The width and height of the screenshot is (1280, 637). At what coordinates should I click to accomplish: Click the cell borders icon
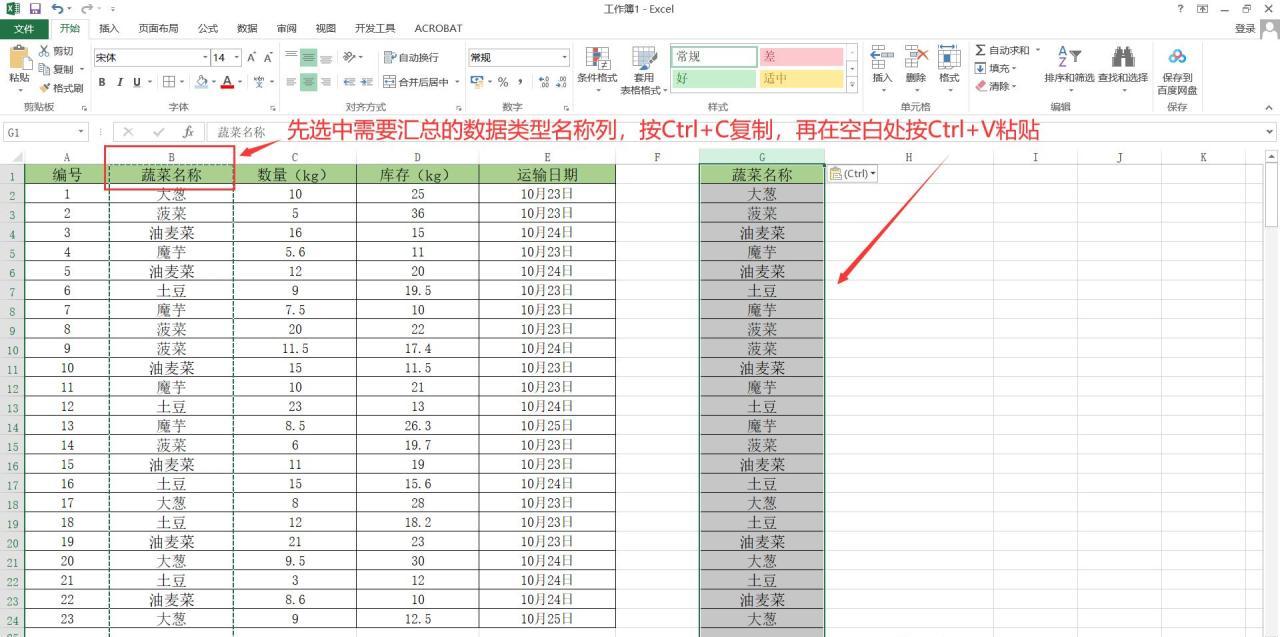[168, 82]
